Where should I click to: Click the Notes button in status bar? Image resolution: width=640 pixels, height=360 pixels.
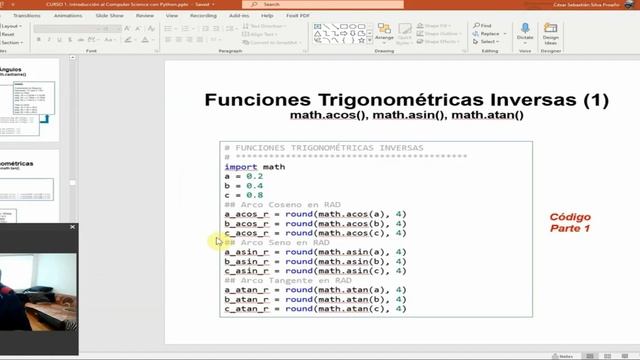pos(562,356)
